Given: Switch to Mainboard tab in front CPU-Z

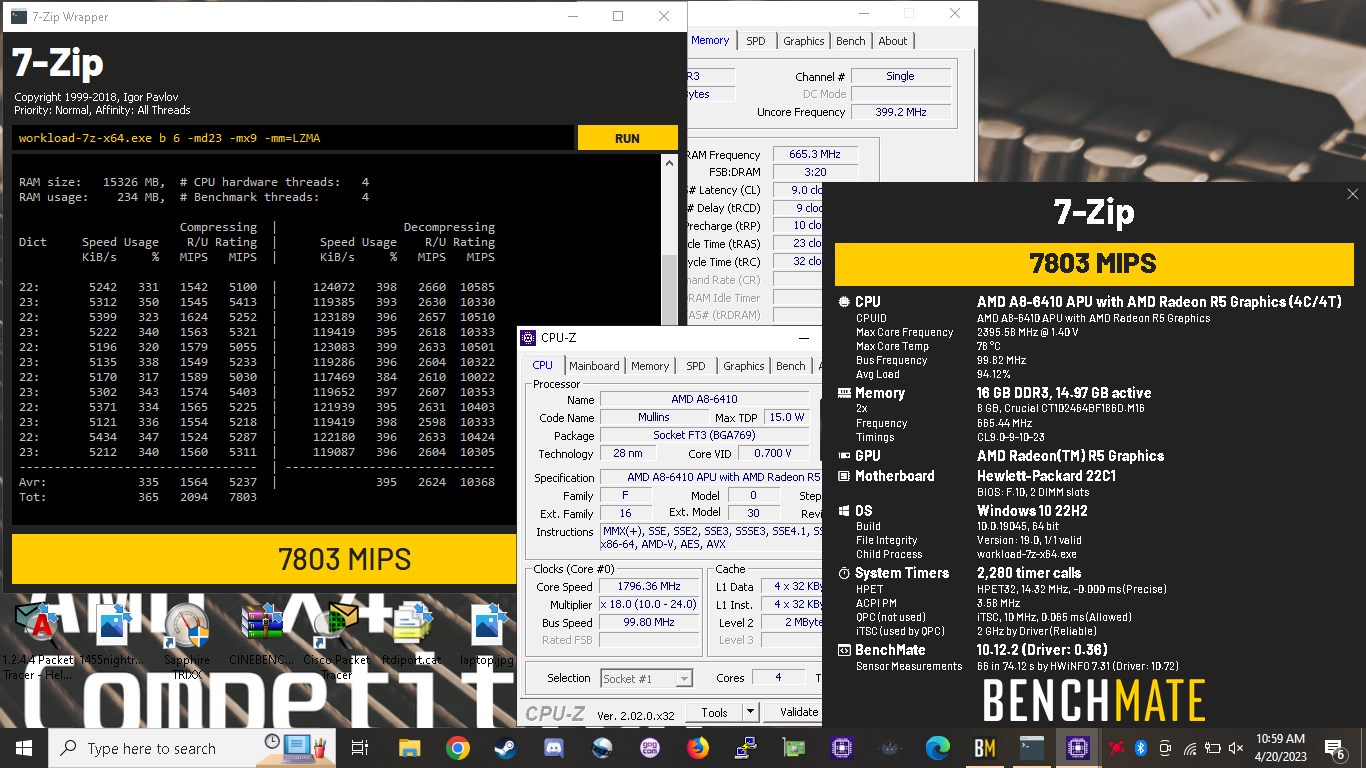Looking at the screenshot, I should [x=594, y=366].
